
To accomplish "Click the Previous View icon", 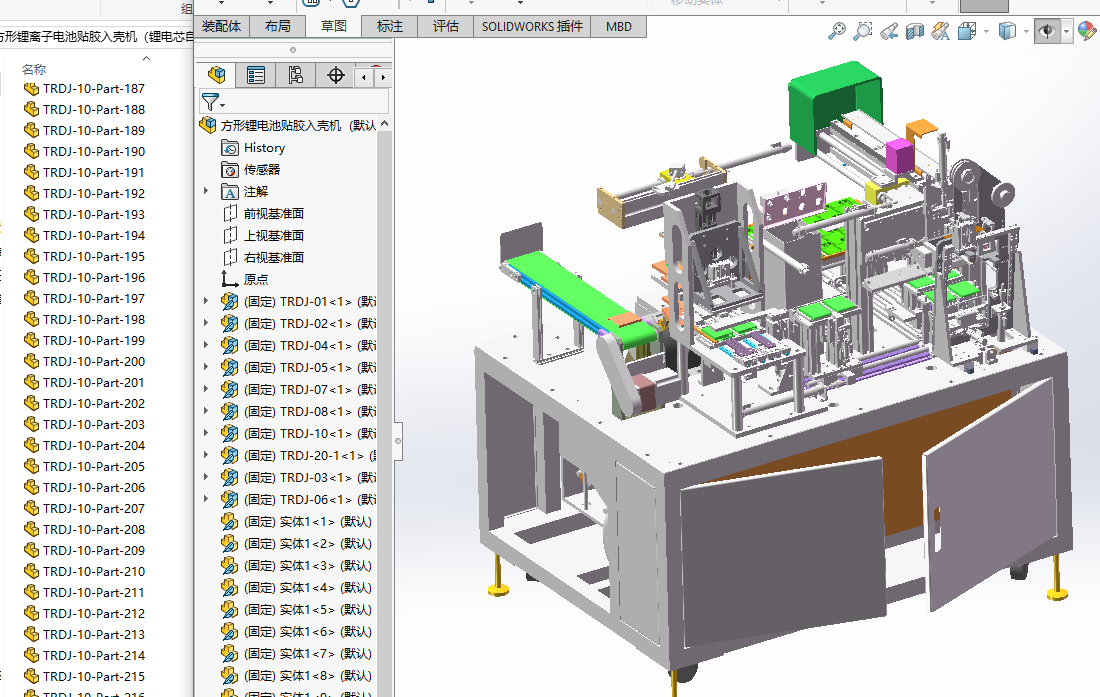I will coord(889,32).
